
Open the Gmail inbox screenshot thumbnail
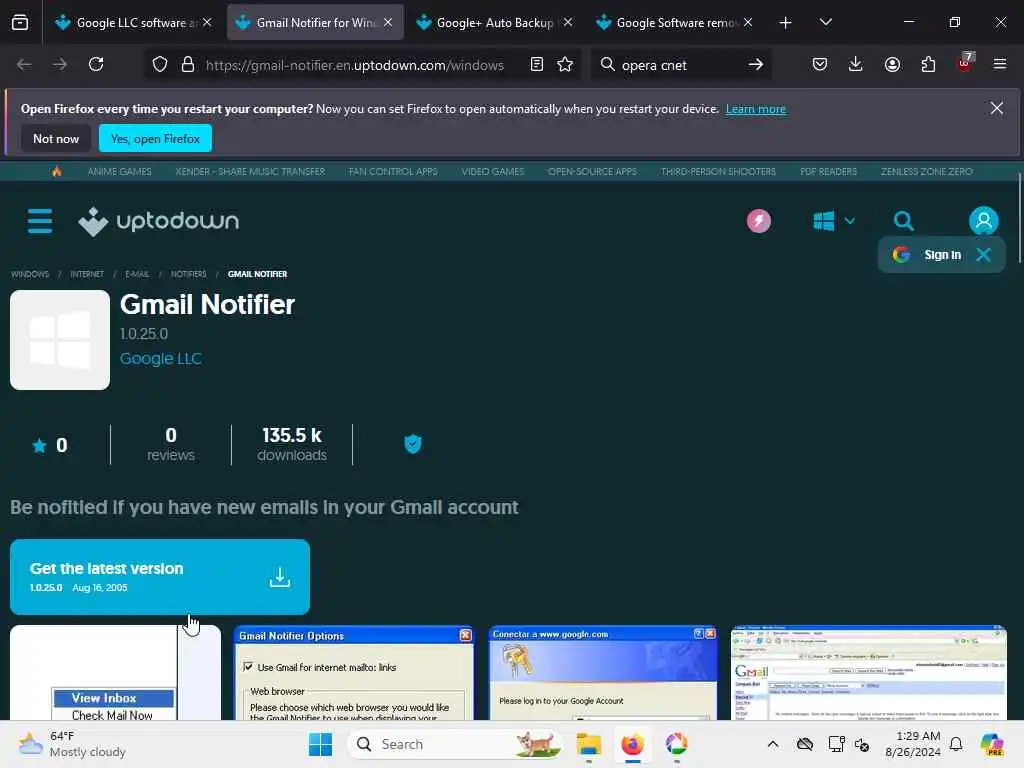tap(869, 673)
